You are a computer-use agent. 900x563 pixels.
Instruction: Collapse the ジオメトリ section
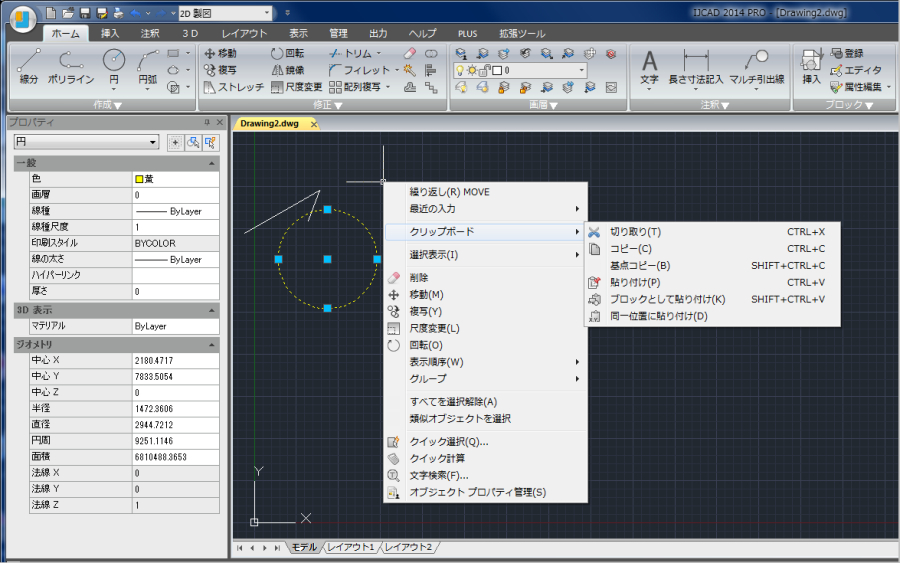pos(211,345)
